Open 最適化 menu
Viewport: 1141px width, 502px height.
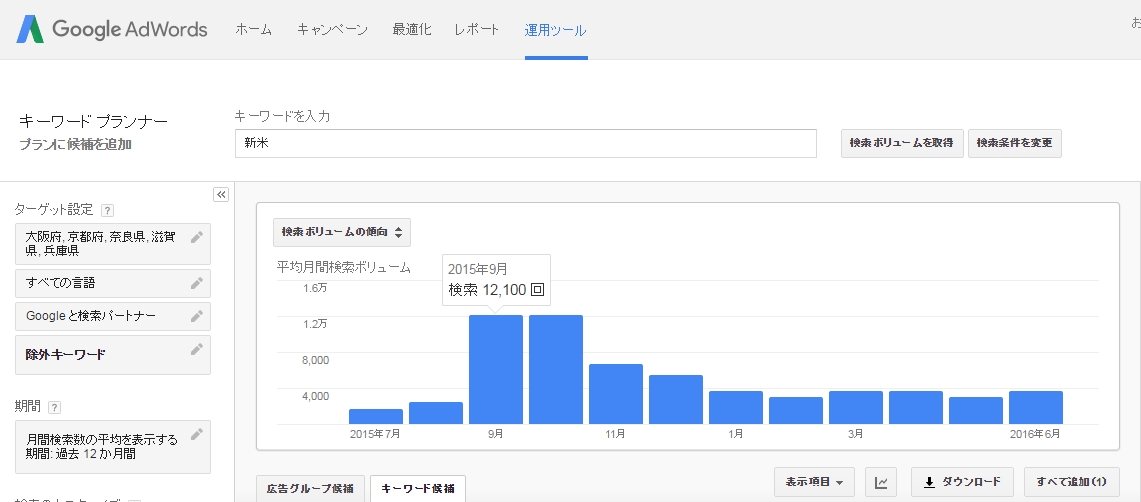[411, 30]
